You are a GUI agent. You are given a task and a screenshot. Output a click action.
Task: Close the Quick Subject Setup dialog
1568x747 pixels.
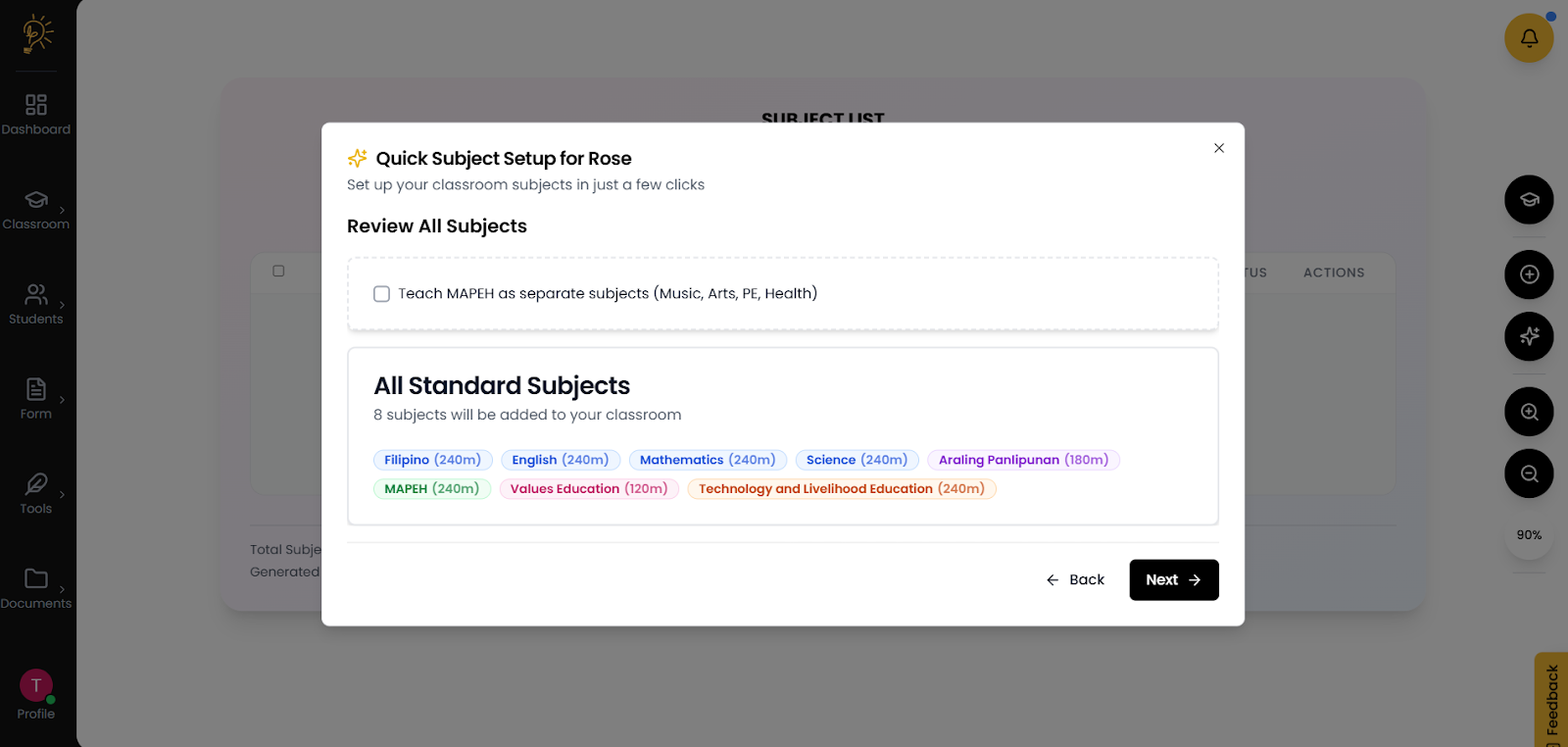point(1219,148)
